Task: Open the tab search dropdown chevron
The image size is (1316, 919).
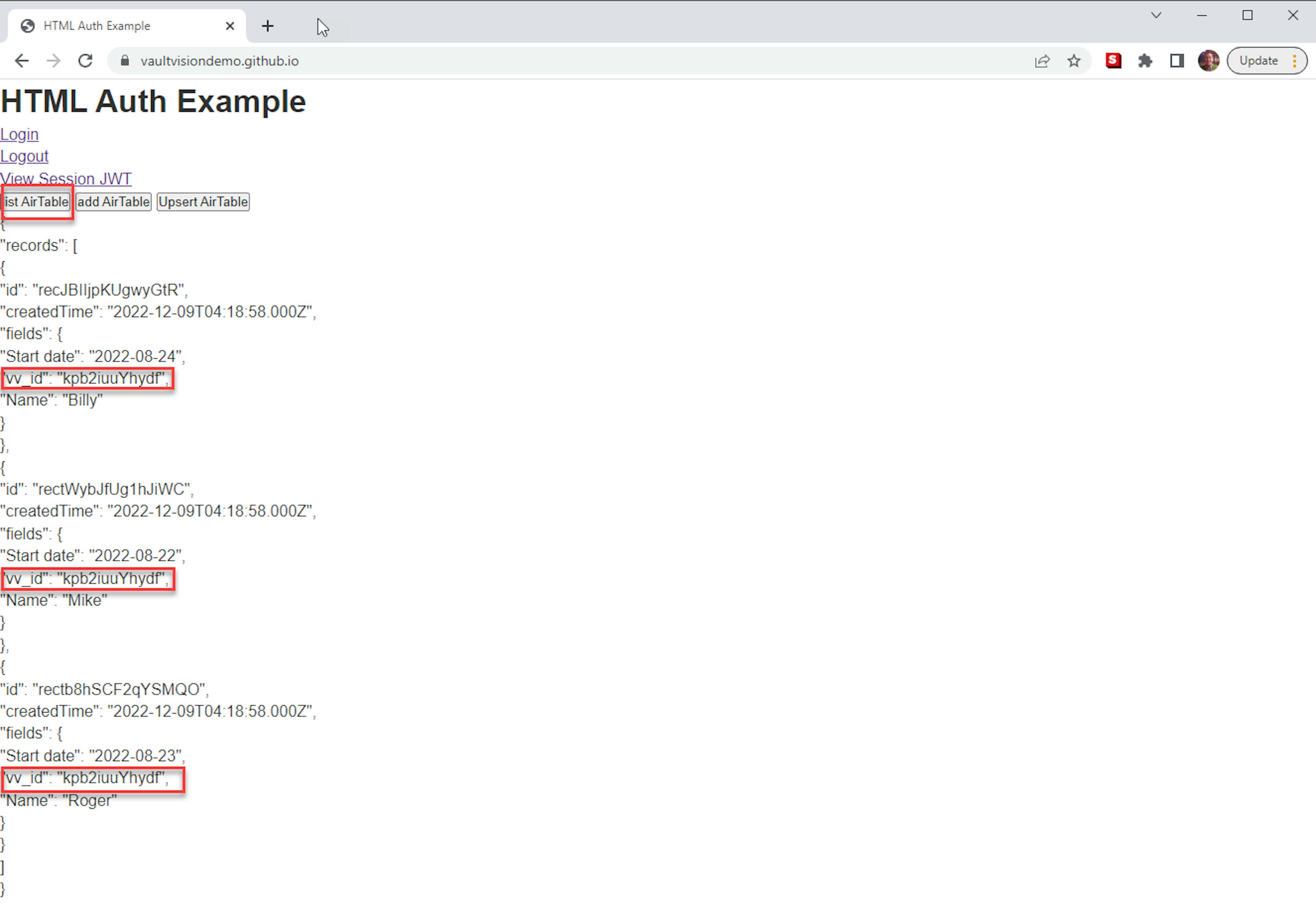Action: click(x=1156, y=15)
